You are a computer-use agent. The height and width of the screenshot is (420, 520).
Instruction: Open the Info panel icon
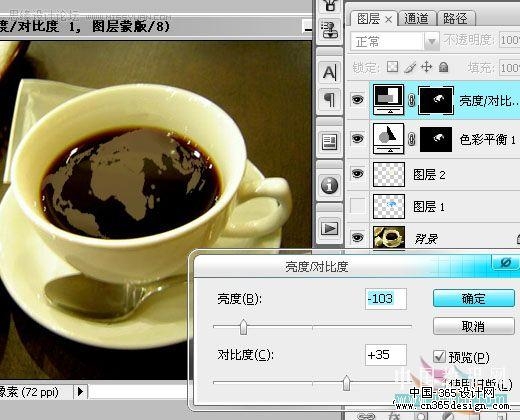(329, 185)
